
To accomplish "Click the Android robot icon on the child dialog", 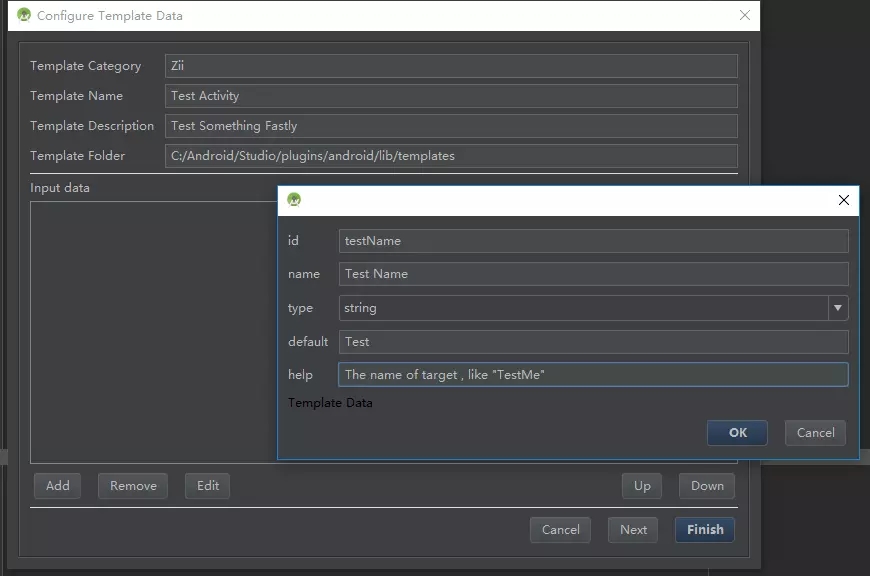I will tap(294, 200).
